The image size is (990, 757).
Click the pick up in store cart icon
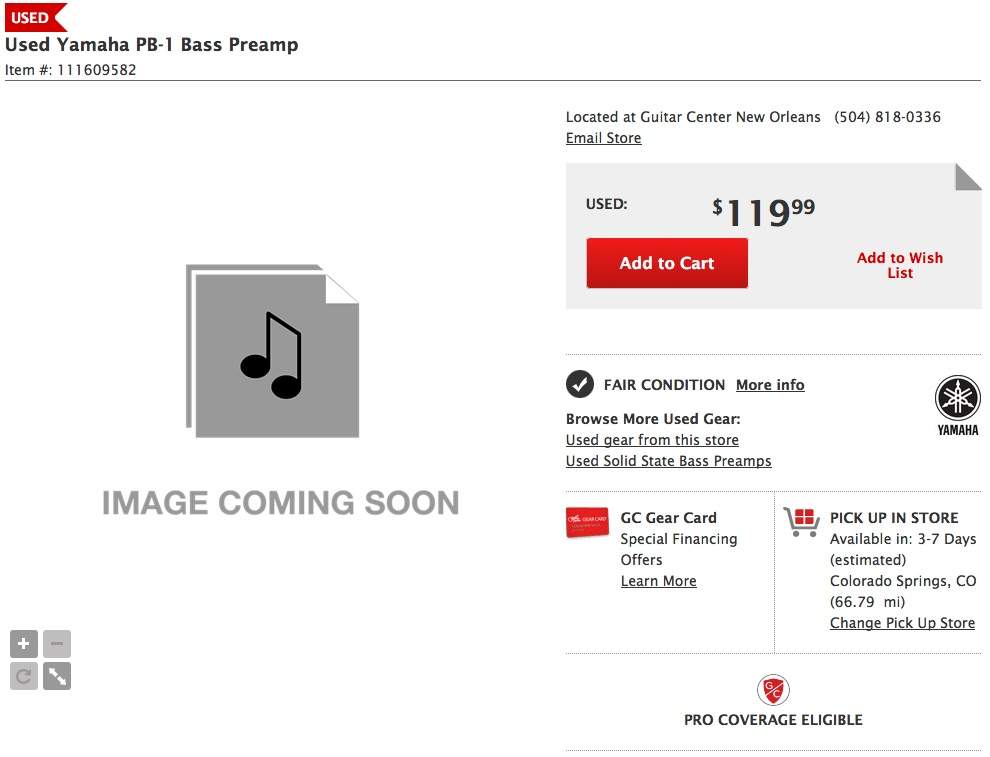pyautogui.click(x=801, y=522)
